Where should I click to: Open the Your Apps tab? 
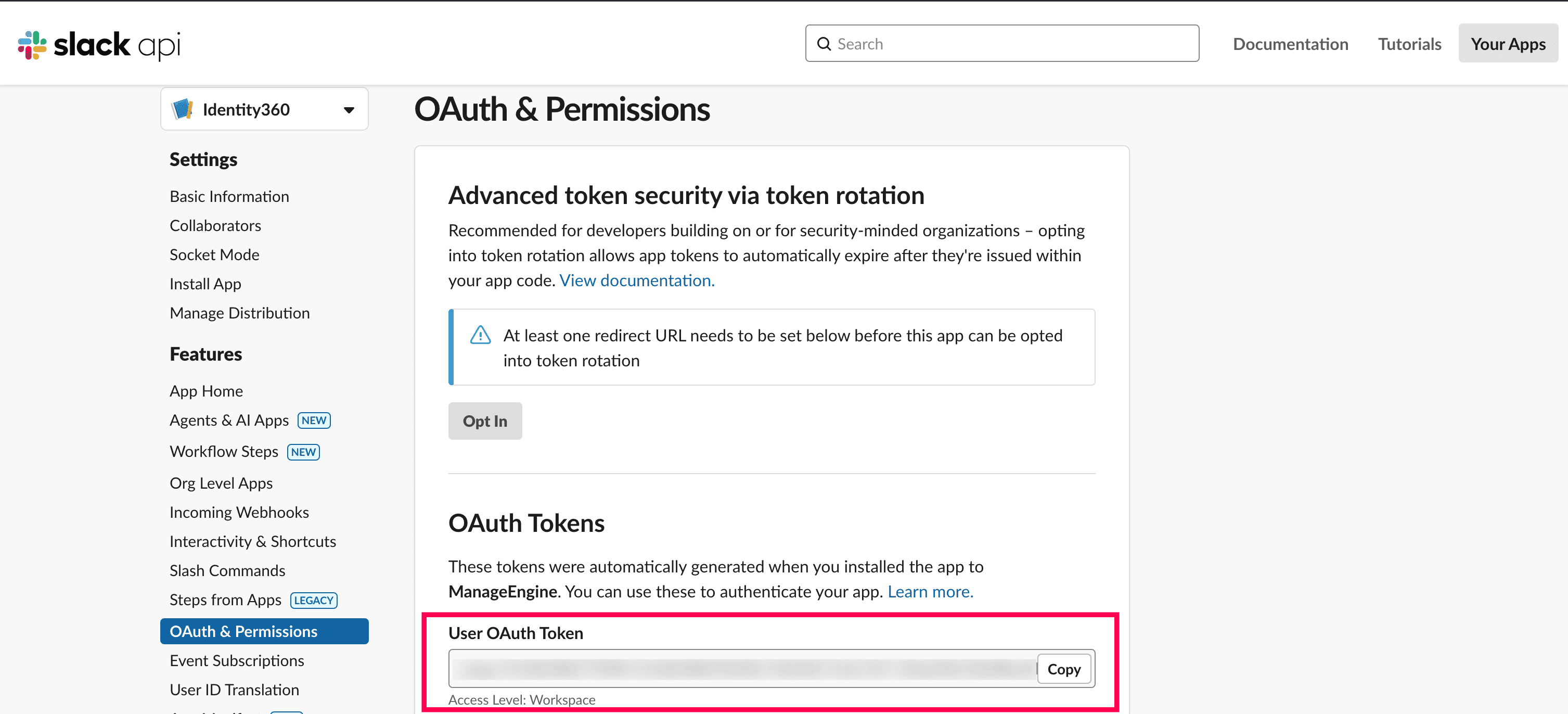1508,44
